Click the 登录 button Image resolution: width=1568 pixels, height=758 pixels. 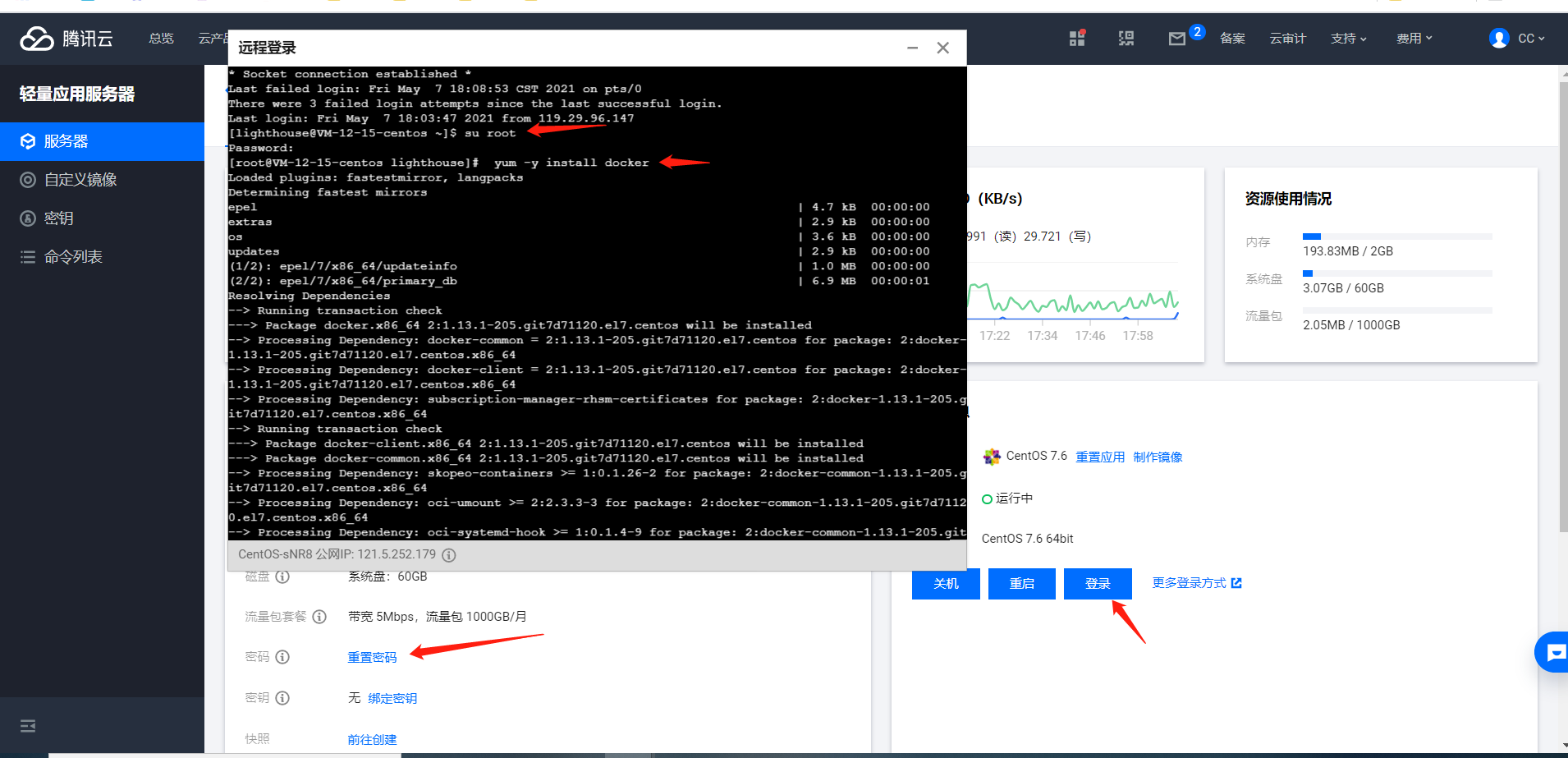click(x=1098, y=584)
